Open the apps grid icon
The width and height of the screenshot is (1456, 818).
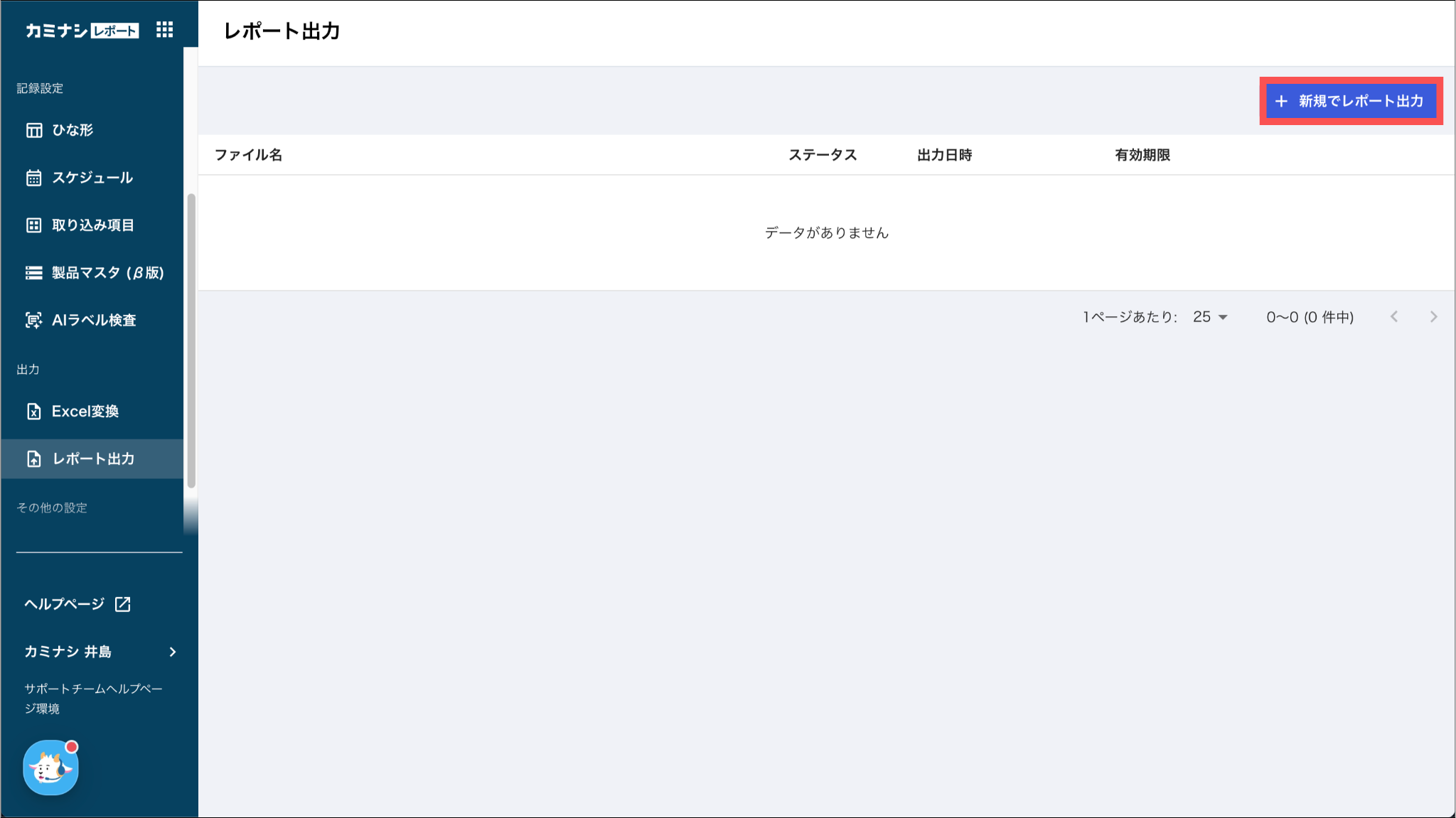pos(164,30)
